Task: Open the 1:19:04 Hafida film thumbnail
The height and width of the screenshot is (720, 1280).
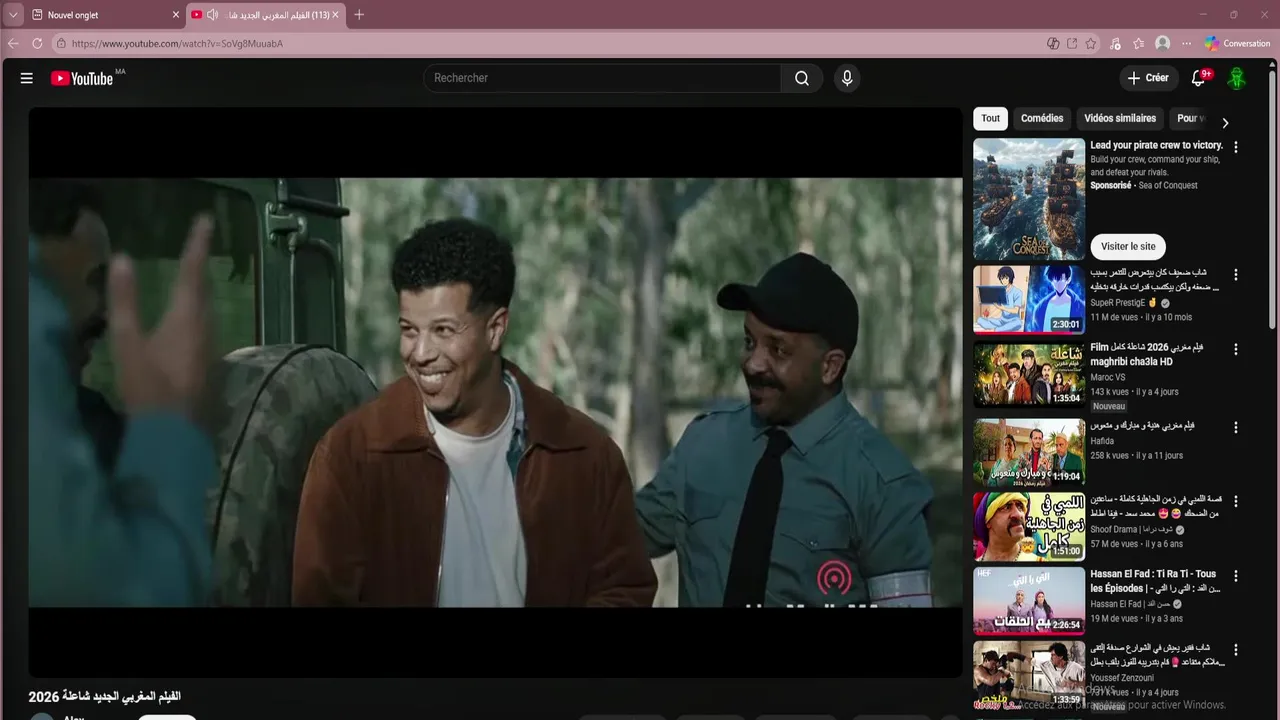Action: [x=1029, y=451]
